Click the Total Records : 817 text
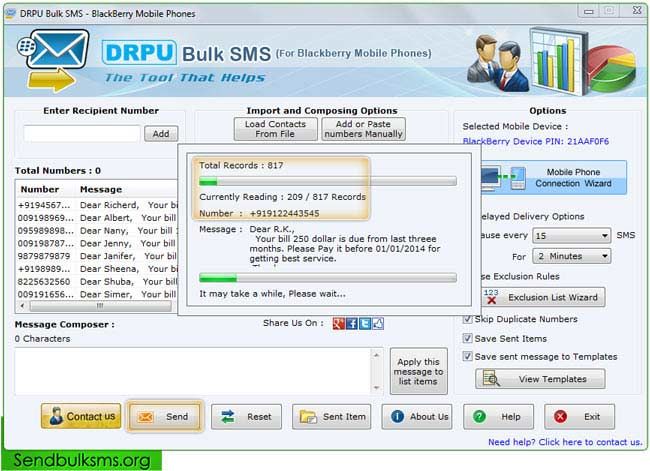 click(x=241, y=165)
